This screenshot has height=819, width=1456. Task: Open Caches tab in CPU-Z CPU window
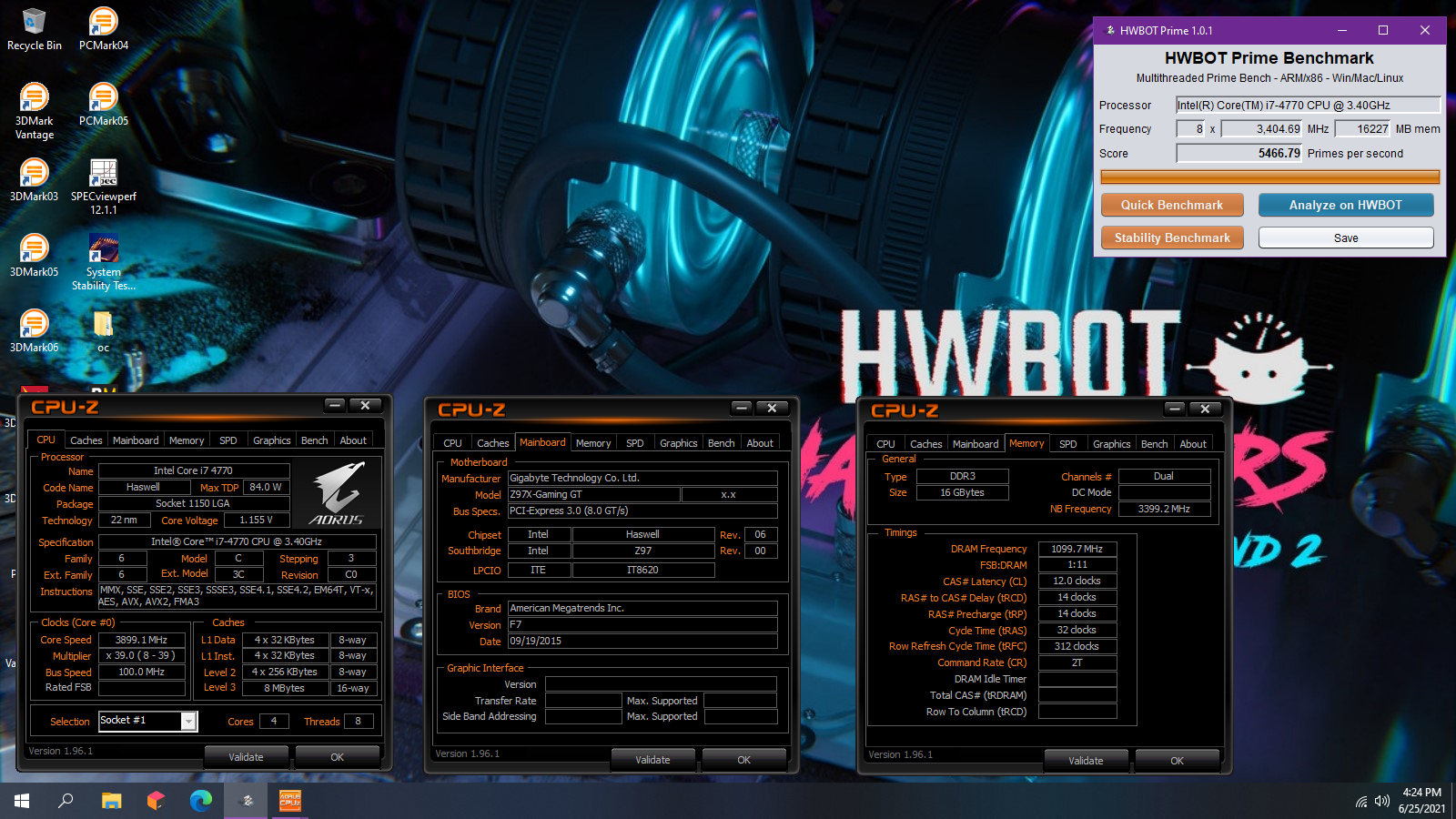86,440
